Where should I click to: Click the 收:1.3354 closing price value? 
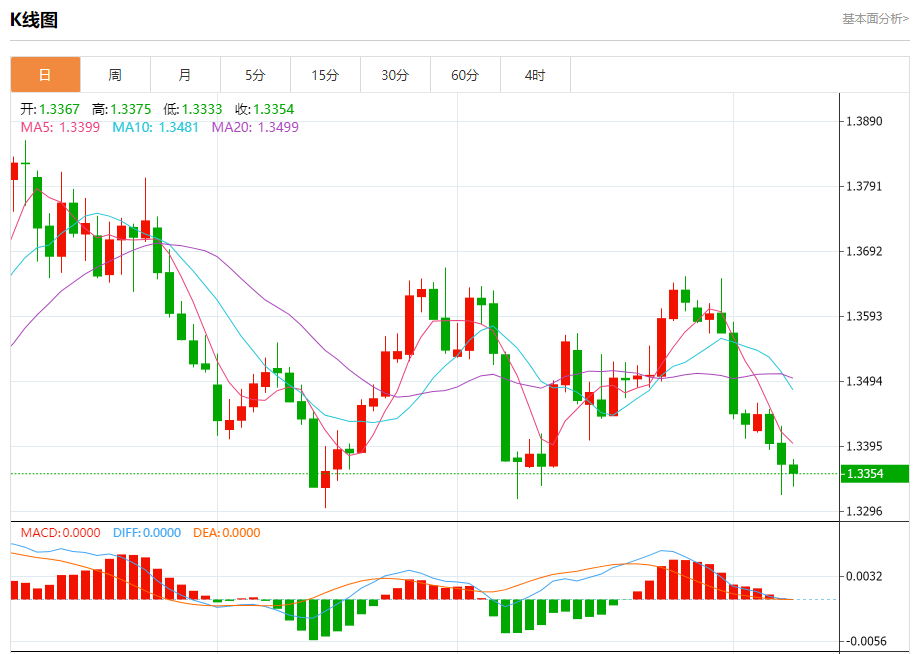tap(264, 109)
